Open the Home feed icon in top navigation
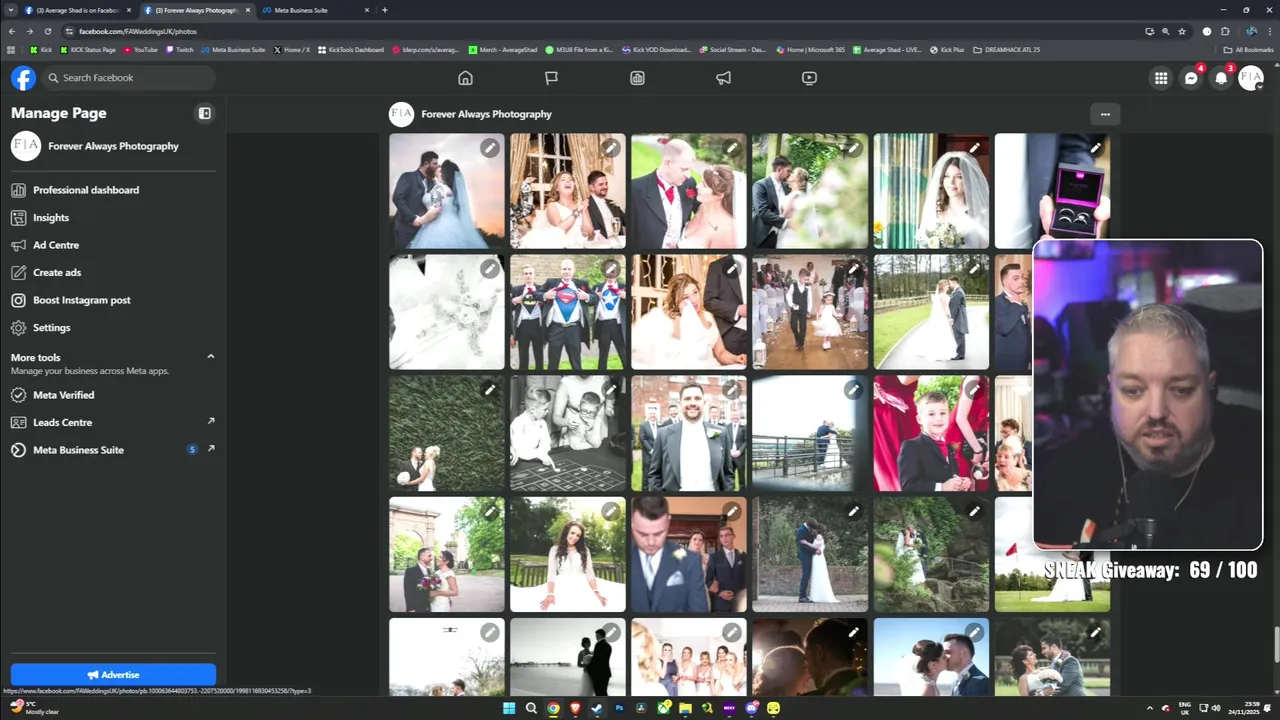Screen dimensions: 1280x720 pyautogui.click(x=465, y=78)
